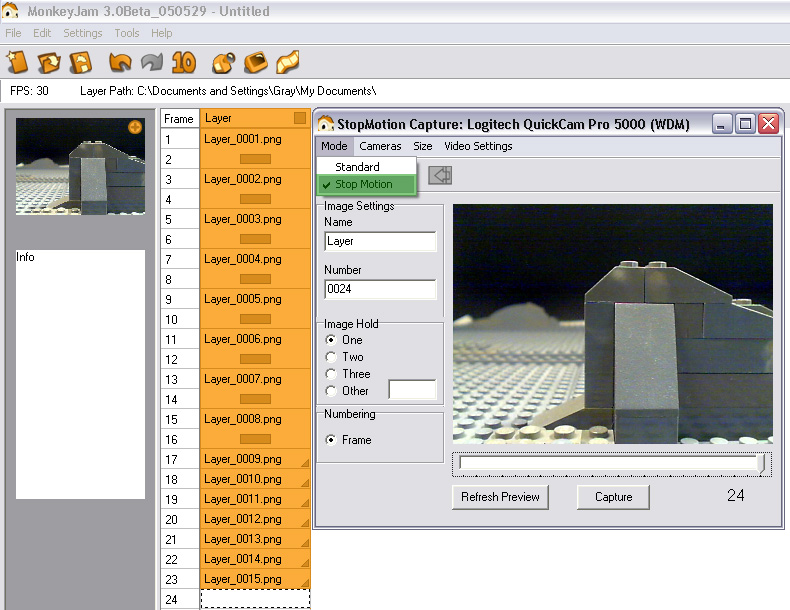Click the Open project folder icon
Viewport: 790px width, 610px height.
point(49,62)
